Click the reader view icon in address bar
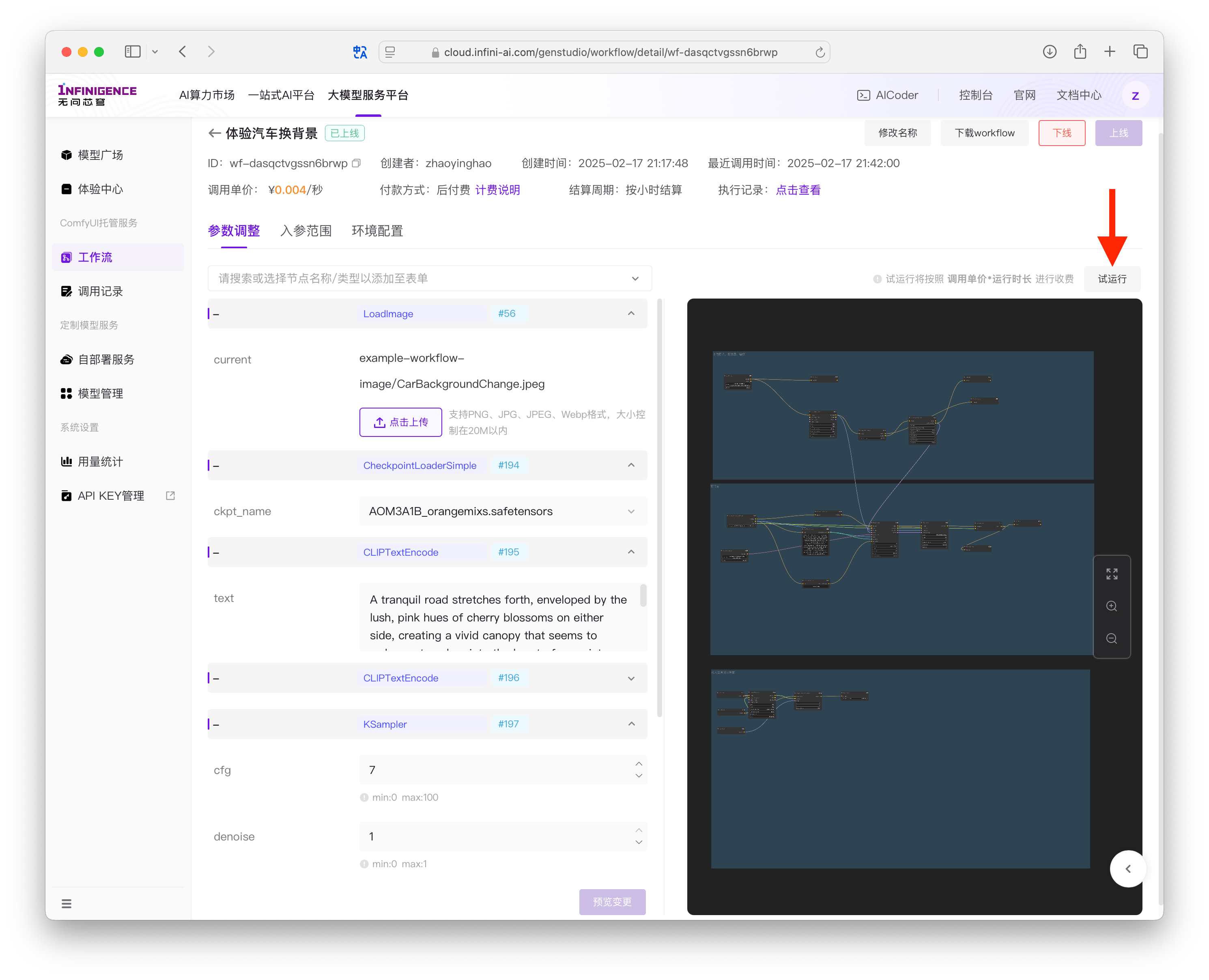The width and height of the screenshot is (1209, 980). click(390, 52)
